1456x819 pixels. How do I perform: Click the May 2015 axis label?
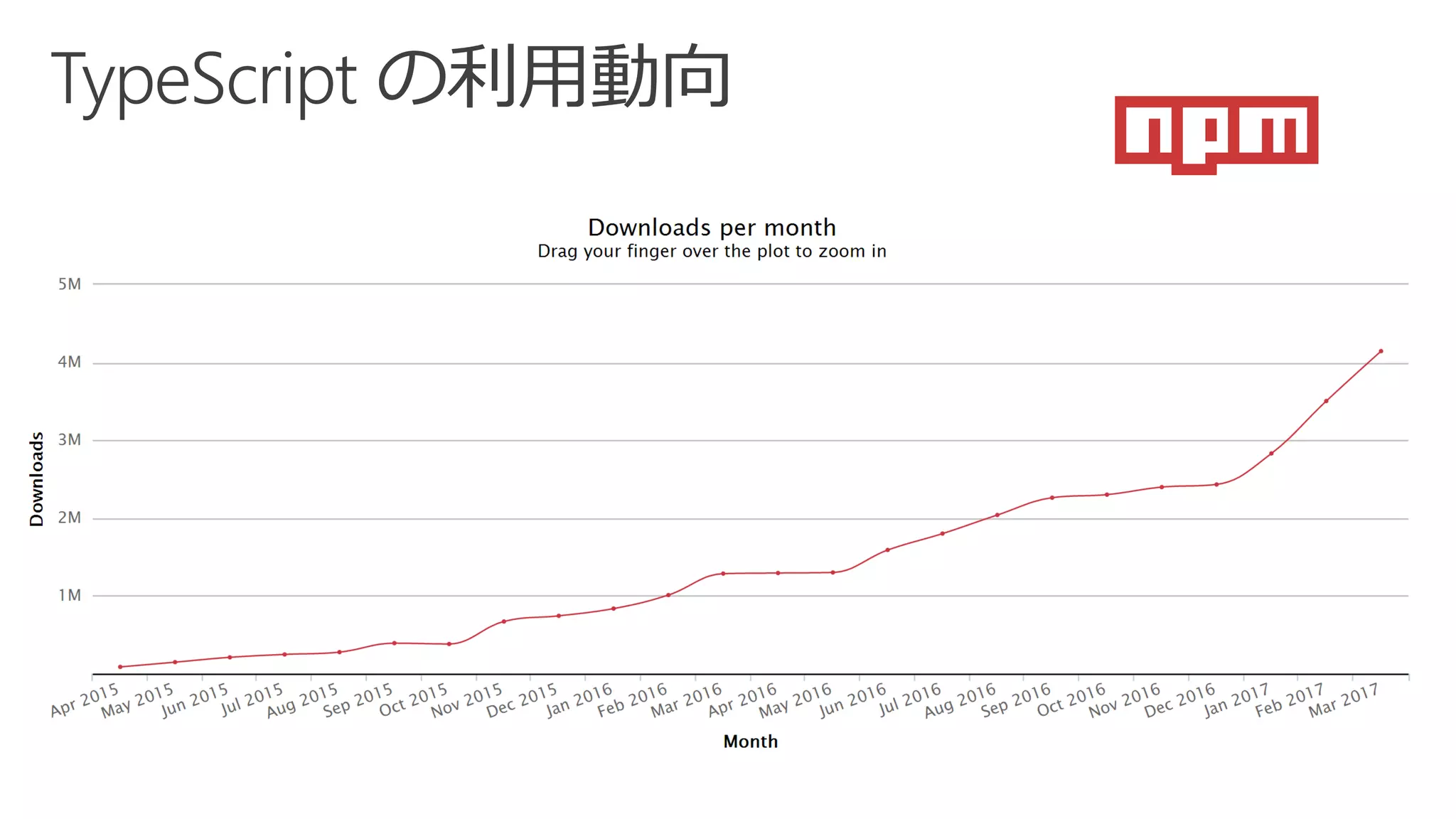pos(137,700)
